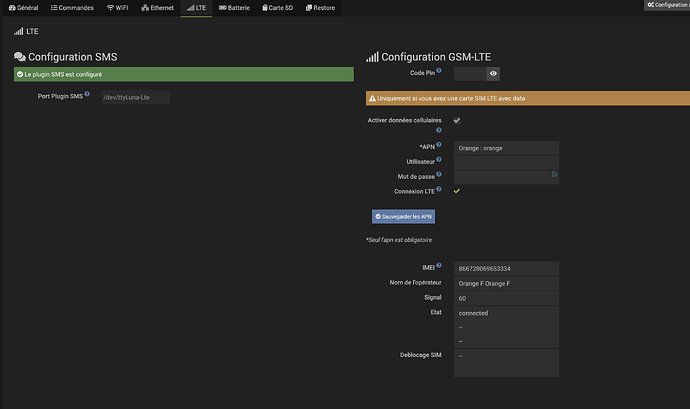
Task: Click the Connexion LTE green checkmark
Action: [x=457, y=191]
